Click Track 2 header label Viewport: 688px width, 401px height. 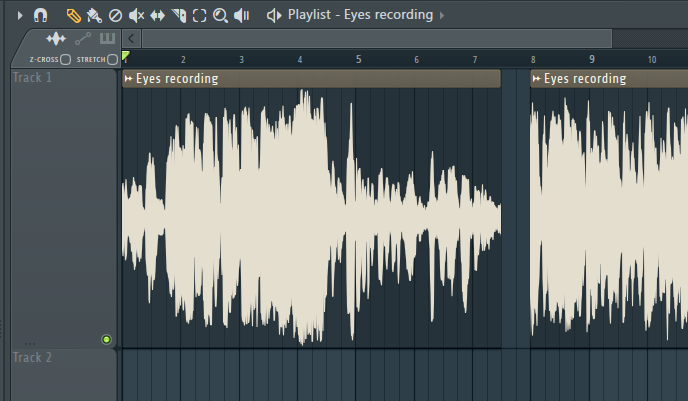(32, 358)
